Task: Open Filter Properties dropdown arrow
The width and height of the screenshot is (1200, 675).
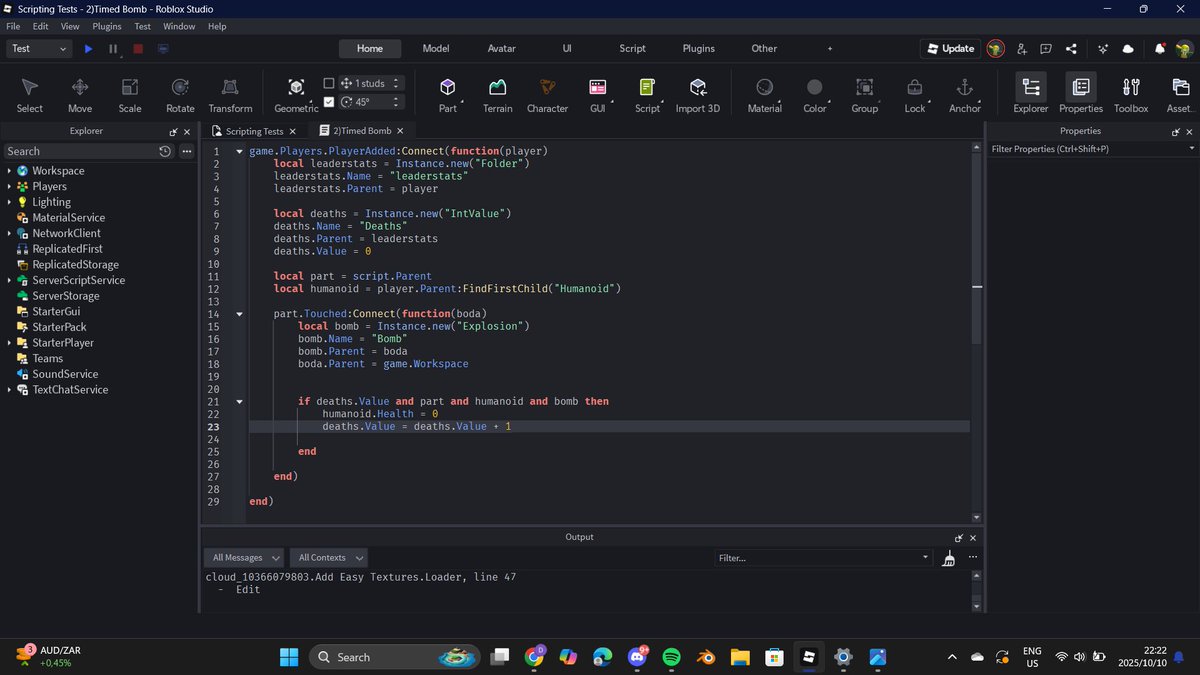Action: click(x=1191, y=149)
